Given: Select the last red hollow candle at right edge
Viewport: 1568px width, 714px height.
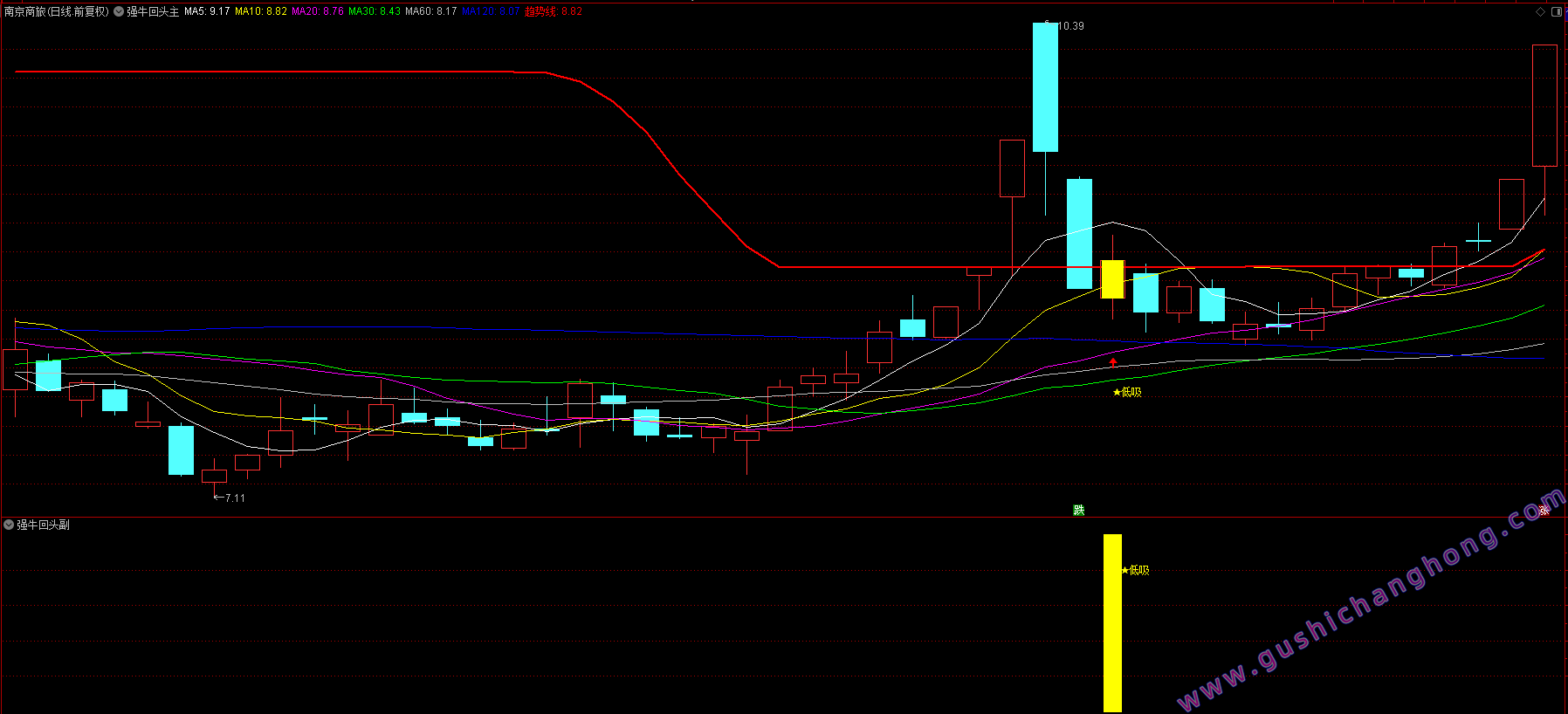Looking at the screenshot, I should pos(1544,106).
